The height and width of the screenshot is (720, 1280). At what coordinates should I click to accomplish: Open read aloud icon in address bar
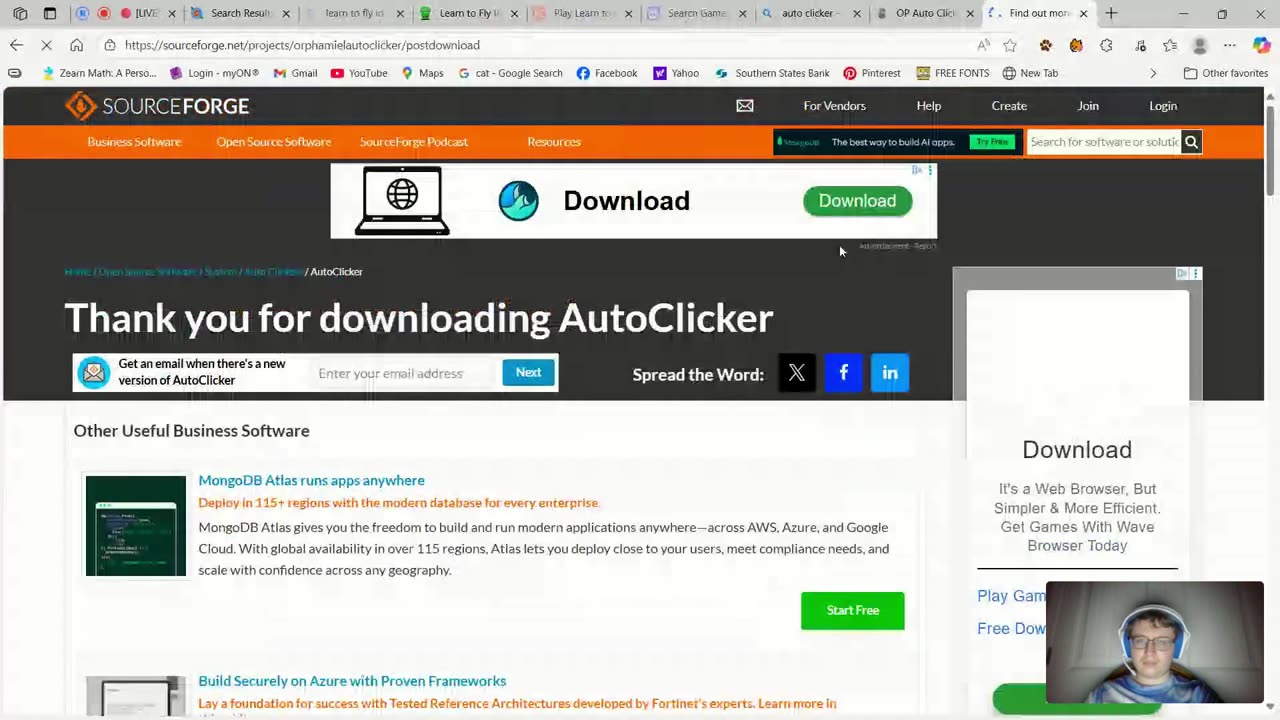pos(984,45)
